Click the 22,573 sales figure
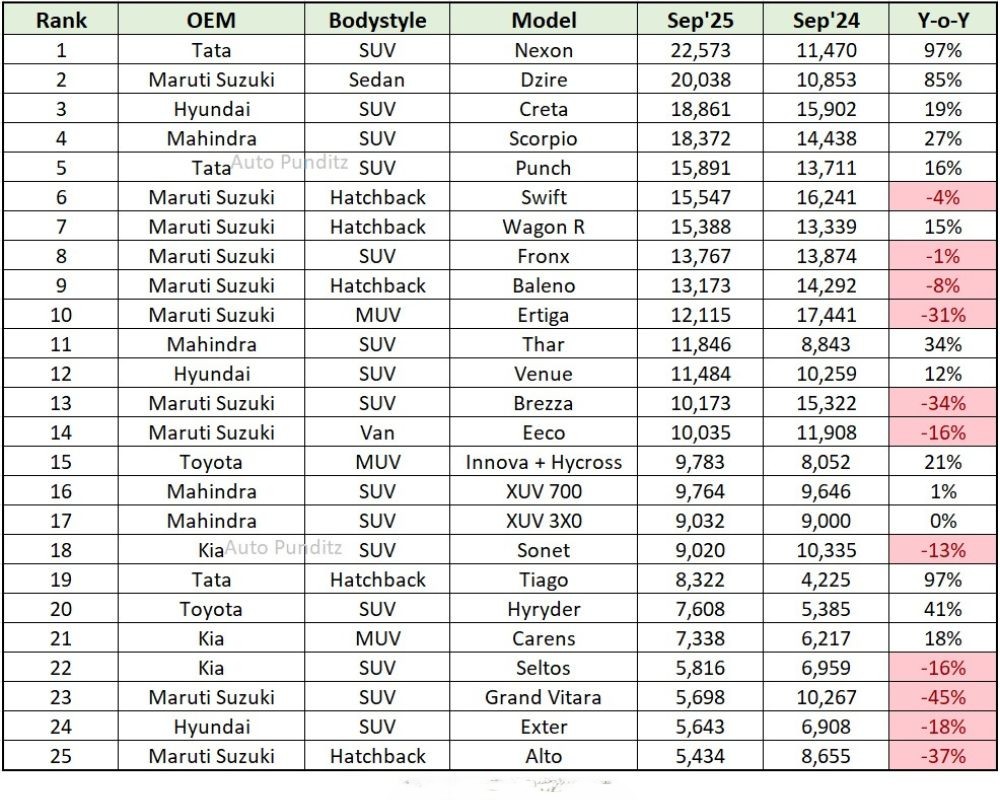The width and height of the screenshot is (1000, 800). [699, 50]
